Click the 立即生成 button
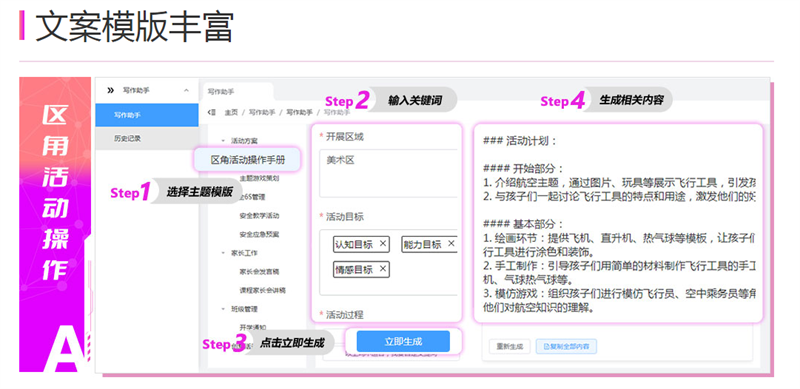The width and height of the screenshot is (800, 389). [x=403, y=342]
